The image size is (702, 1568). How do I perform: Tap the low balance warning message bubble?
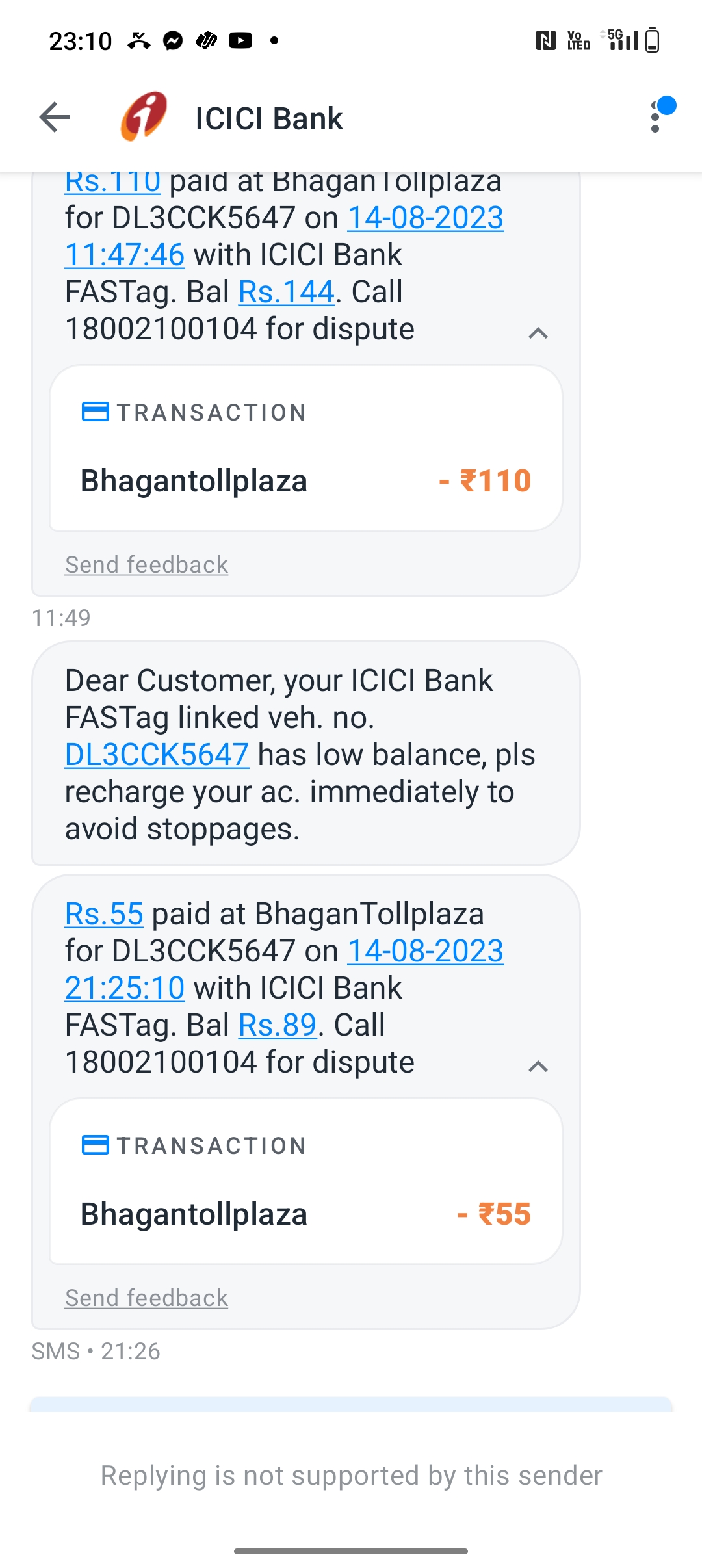click(306, 753)
